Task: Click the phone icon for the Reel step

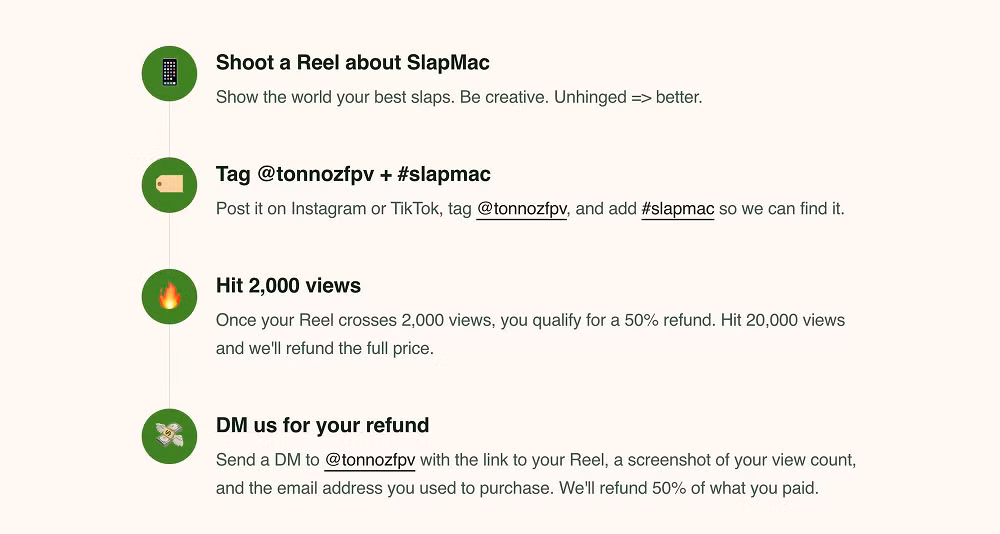Action: pos(169,73)
